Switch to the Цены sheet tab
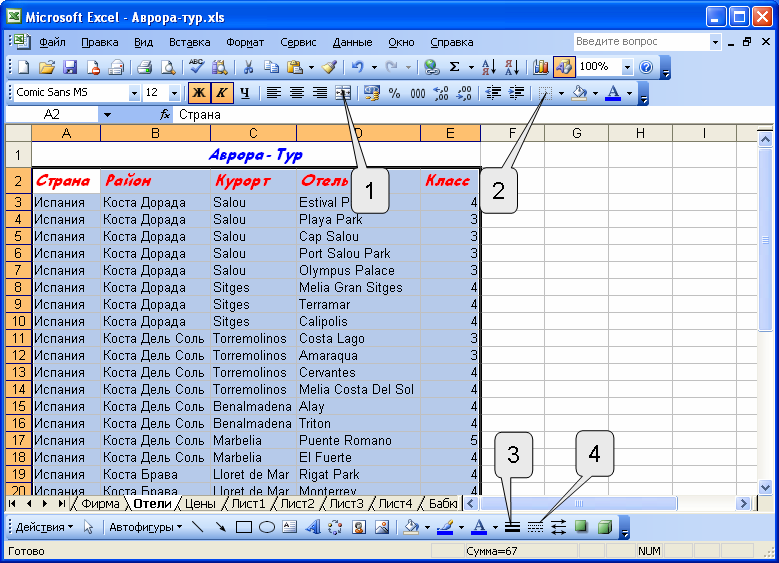This screenshot has width=779, height=563. pyautogui.click(x=200, y=504)
